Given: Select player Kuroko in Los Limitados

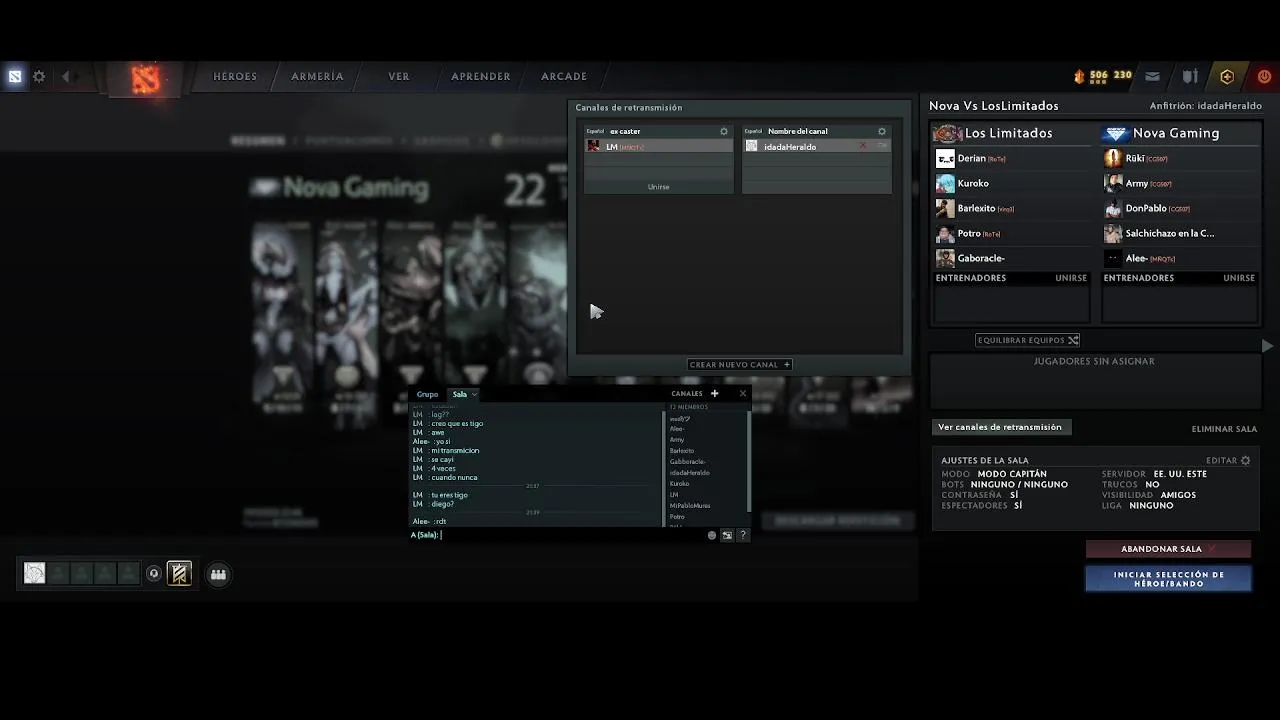Looking at the screenshot, I should (1012, 183).
